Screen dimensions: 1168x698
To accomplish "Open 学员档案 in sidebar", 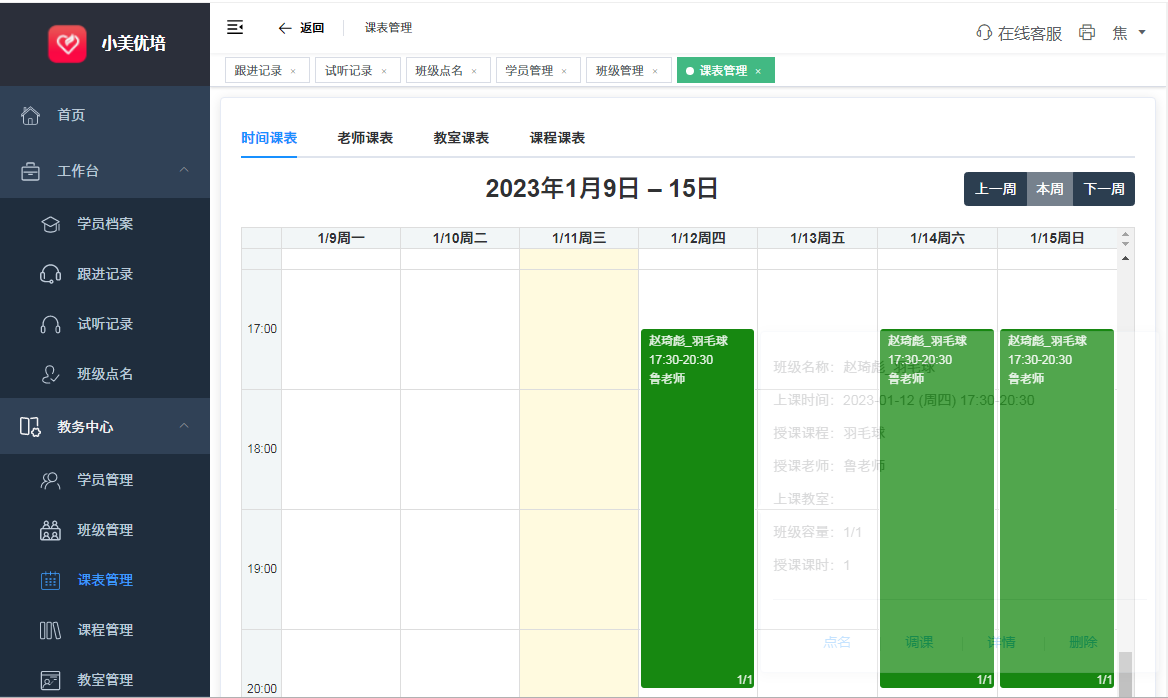I will coord(105,224).
